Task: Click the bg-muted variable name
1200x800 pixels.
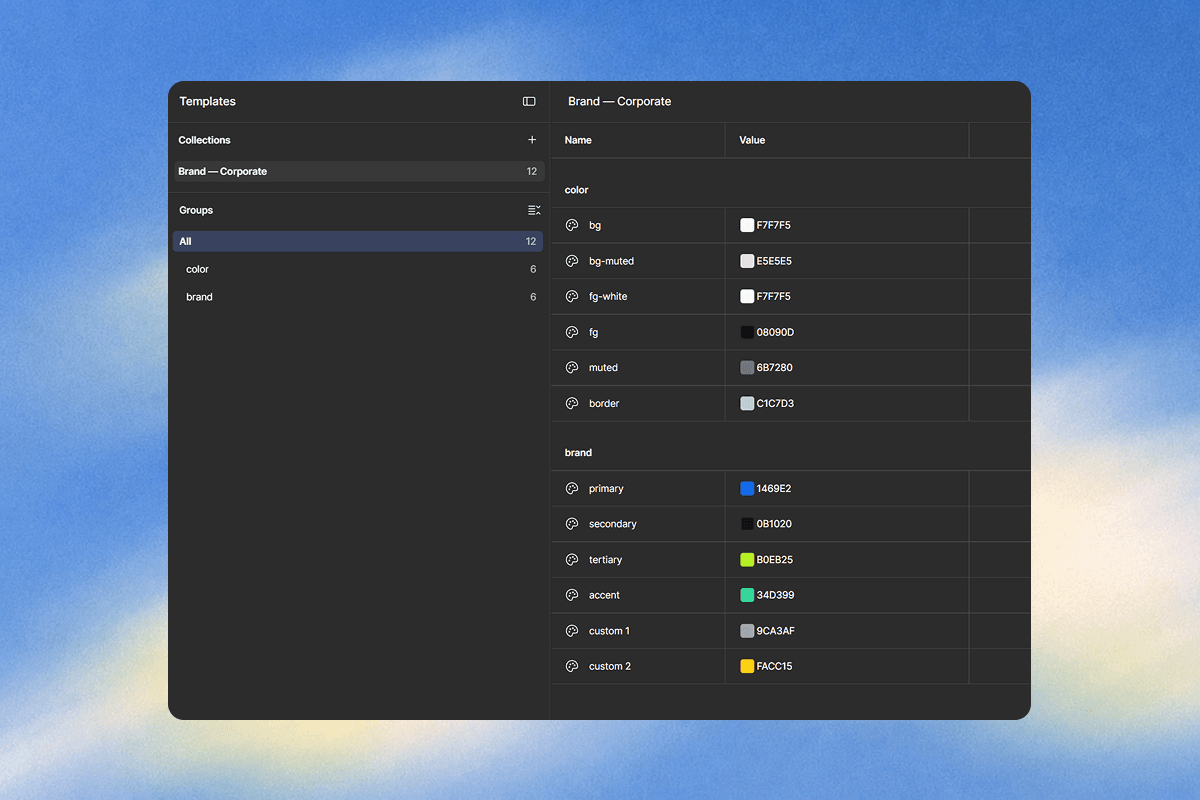Action: 611,261
